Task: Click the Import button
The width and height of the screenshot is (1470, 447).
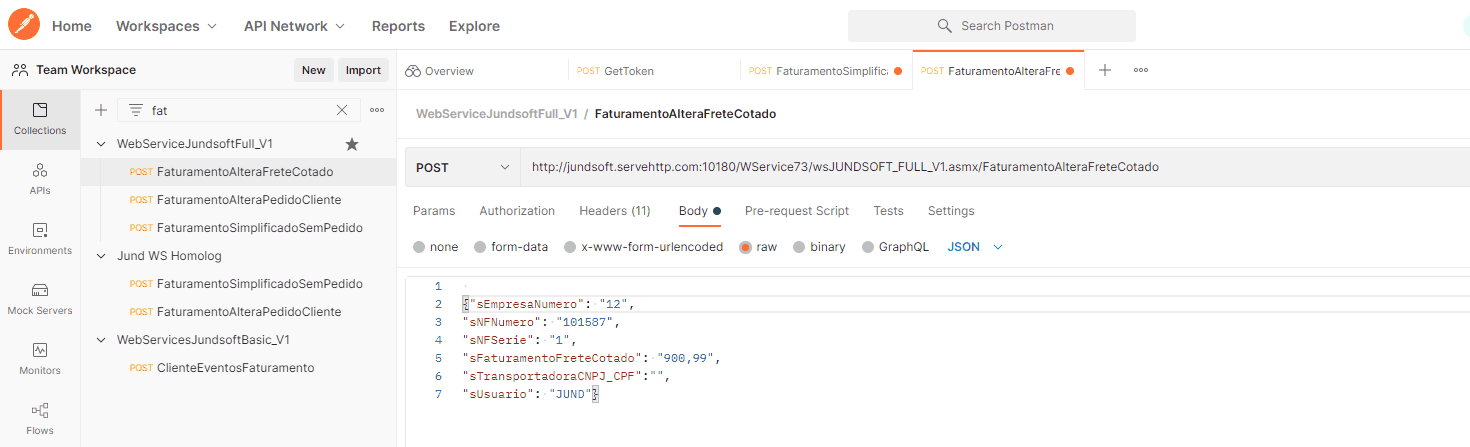Action: pos(363,70)
